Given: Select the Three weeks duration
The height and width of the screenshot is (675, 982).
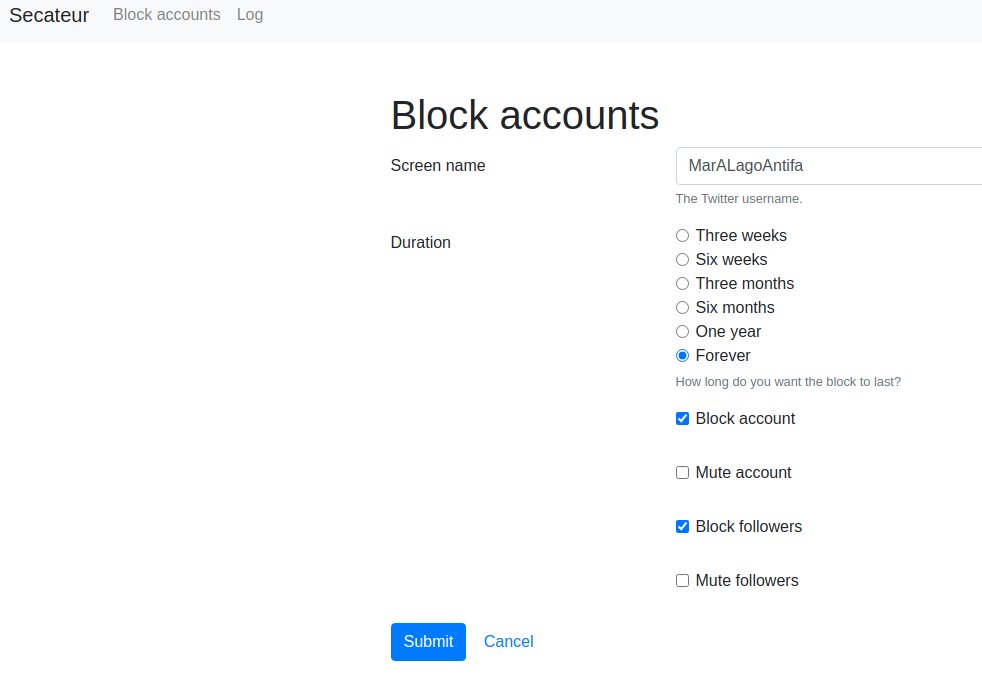Looking at the screenshot, I should [x=683, y=235].
